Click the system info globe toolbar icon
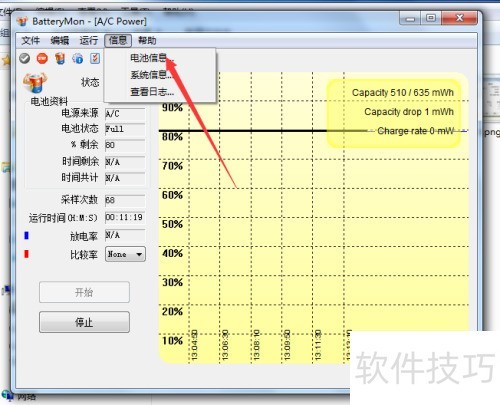Image resolution: width=500 pixels, height=405 pixels. 78,58
